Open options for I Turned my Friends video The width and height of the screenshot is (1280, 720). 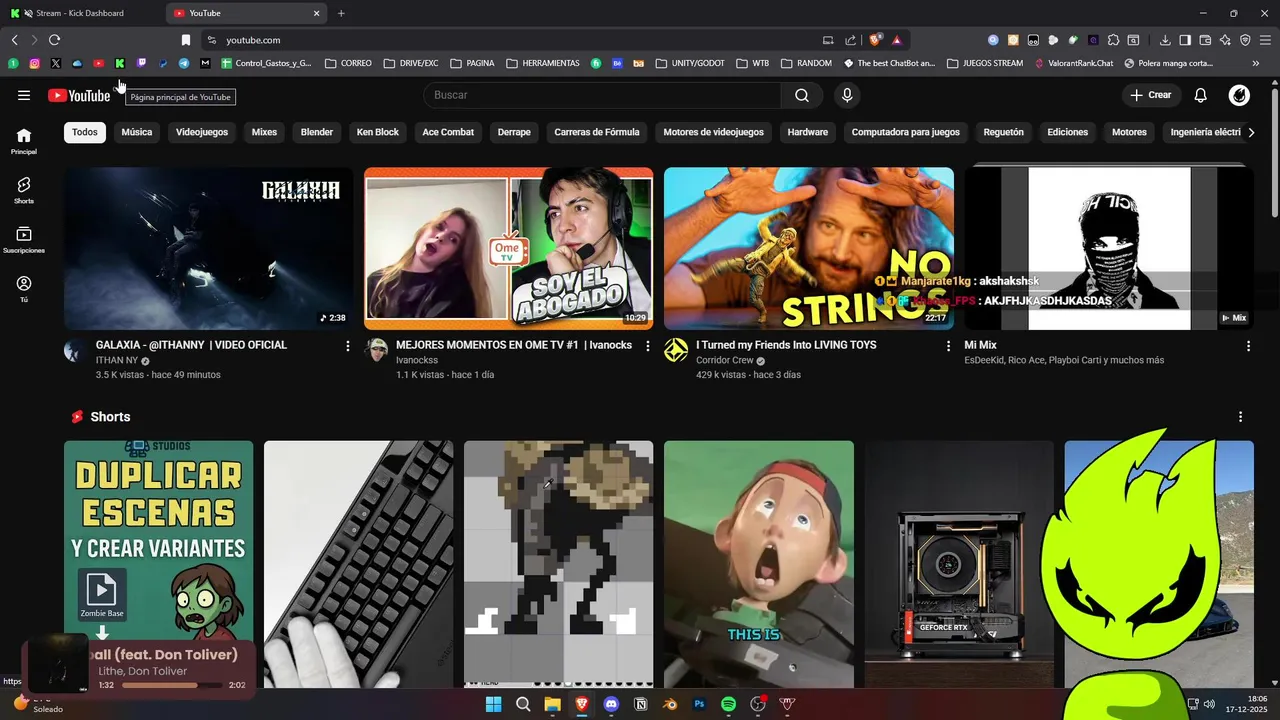[x=948, y=346]
